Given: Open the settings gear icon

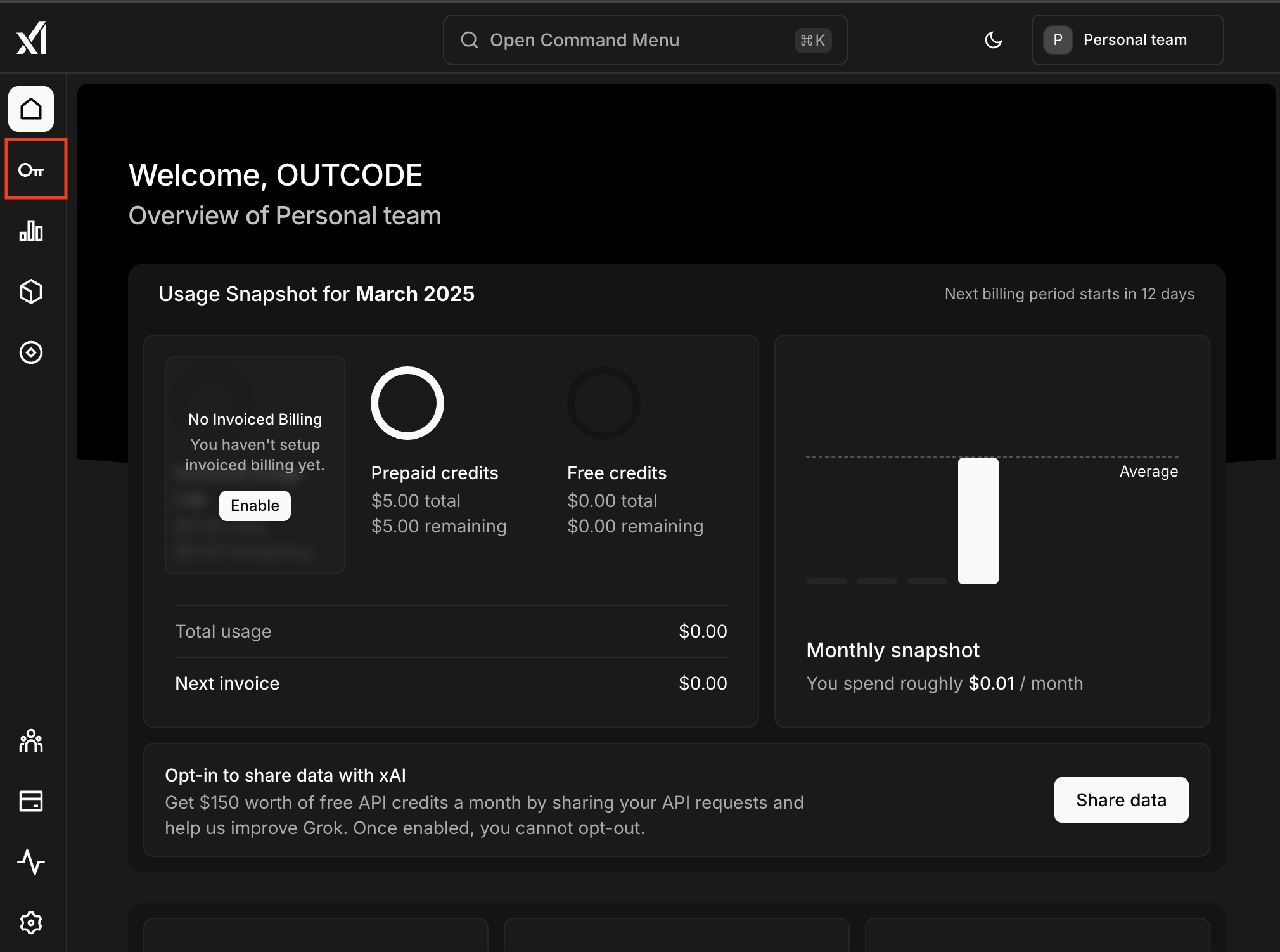Looking at the screenshot, I should tap(31, 923).
